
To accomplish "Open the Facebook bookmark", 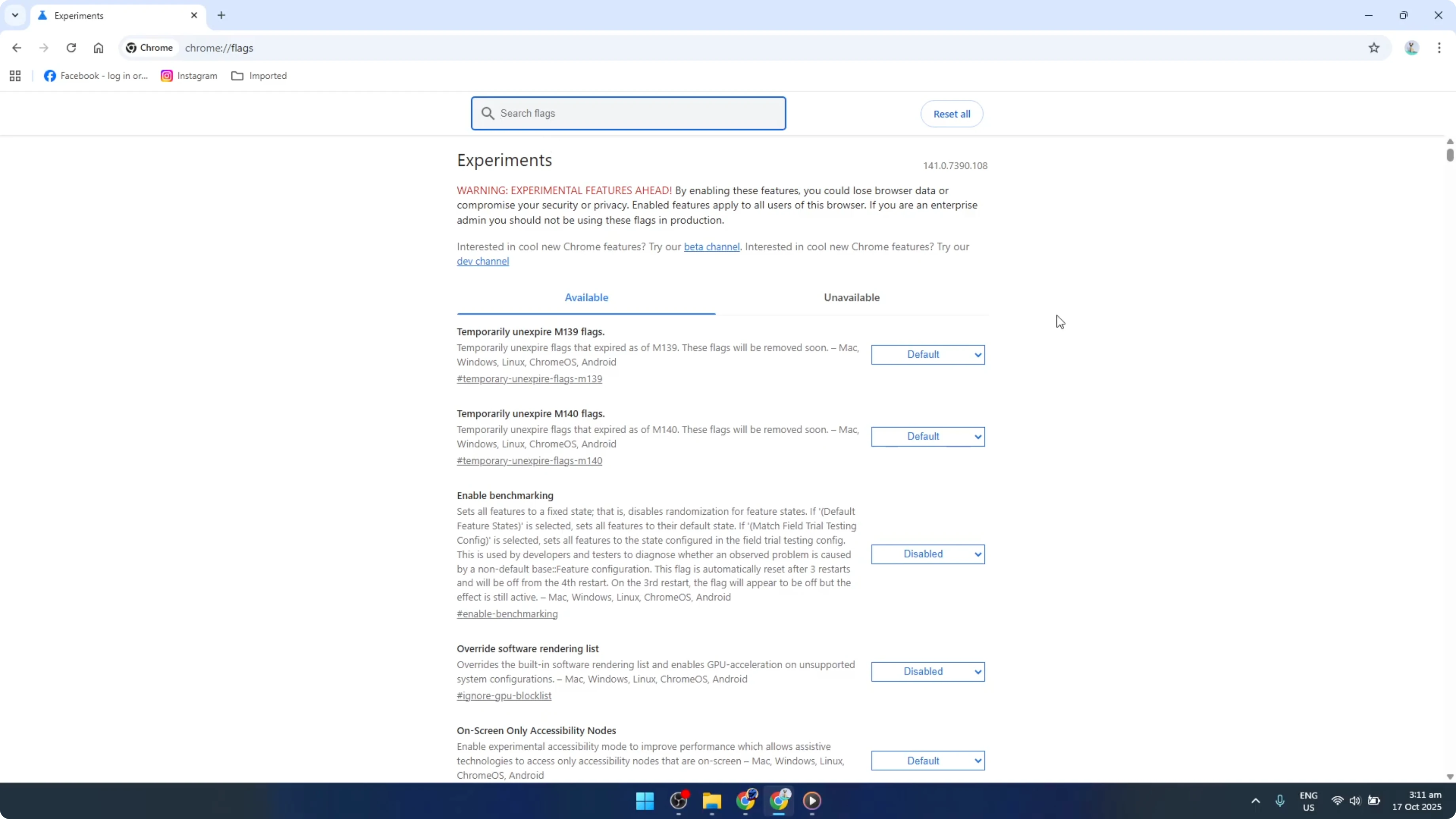I will pyautogui.click(x=95, y=75).
